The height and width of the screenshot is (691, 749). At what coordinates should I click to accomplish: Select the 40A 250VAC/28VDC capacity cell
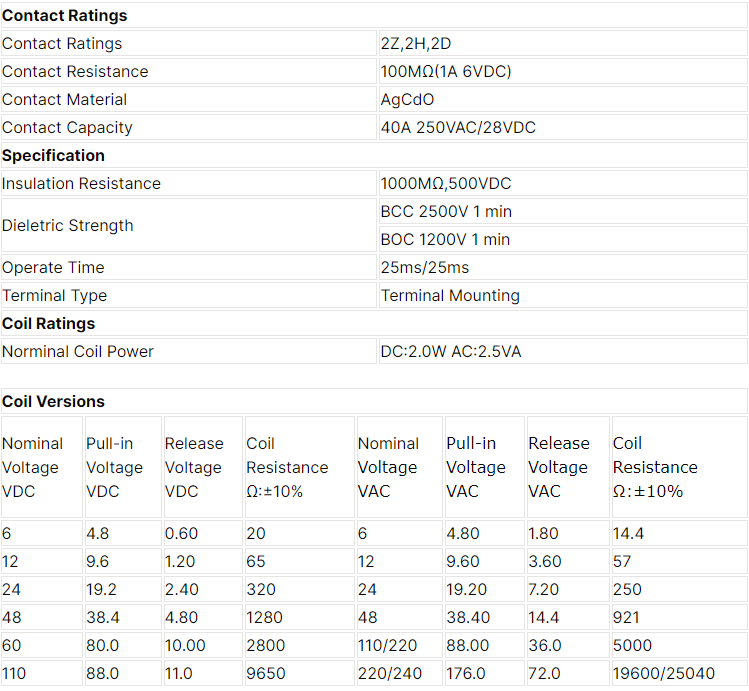coord(563,128)
